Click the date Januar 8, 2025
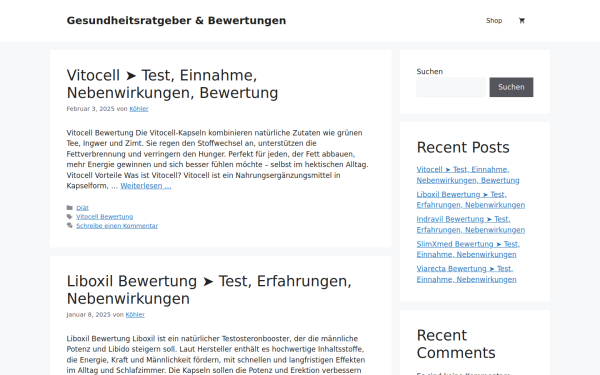Image resolution: width=600 pixels, height=375 pixels. pos(88,315)
